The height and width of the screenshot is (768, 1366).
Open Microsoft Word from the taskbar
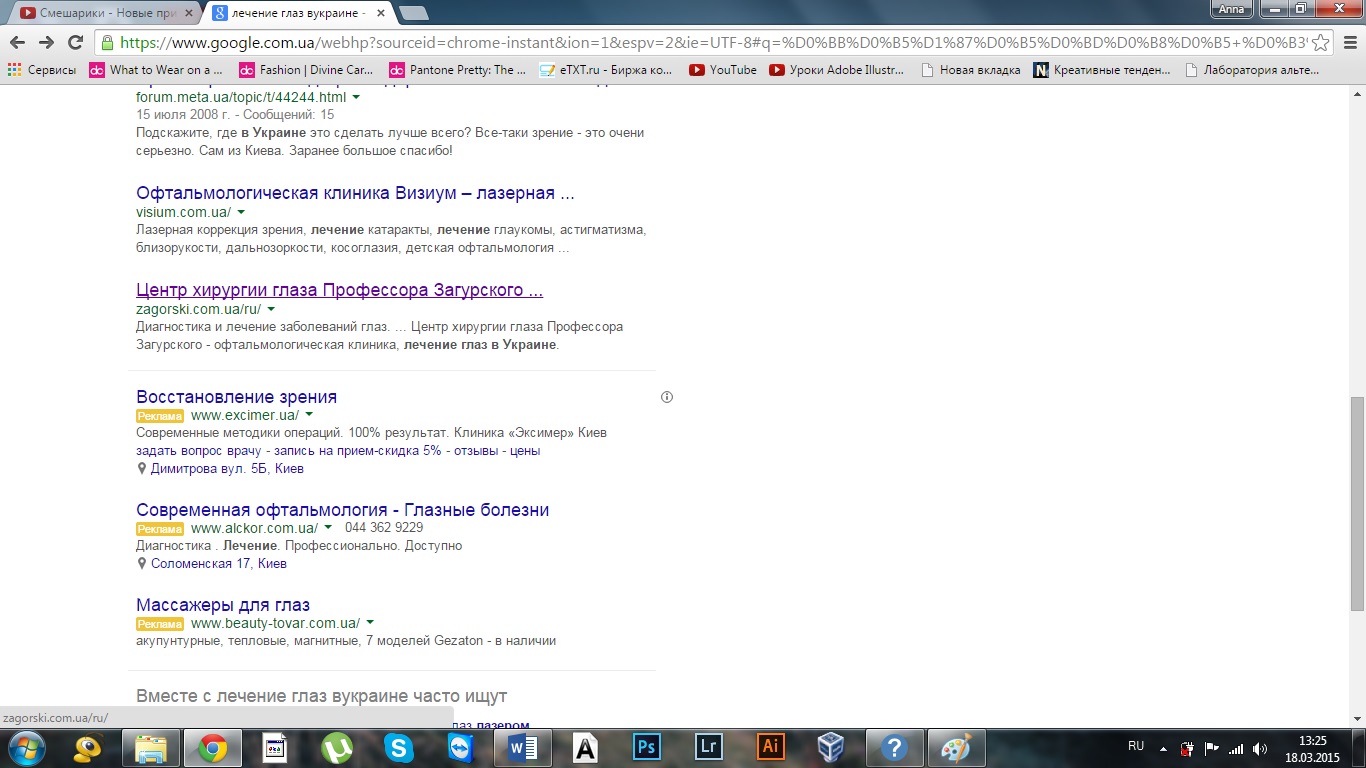523,748
